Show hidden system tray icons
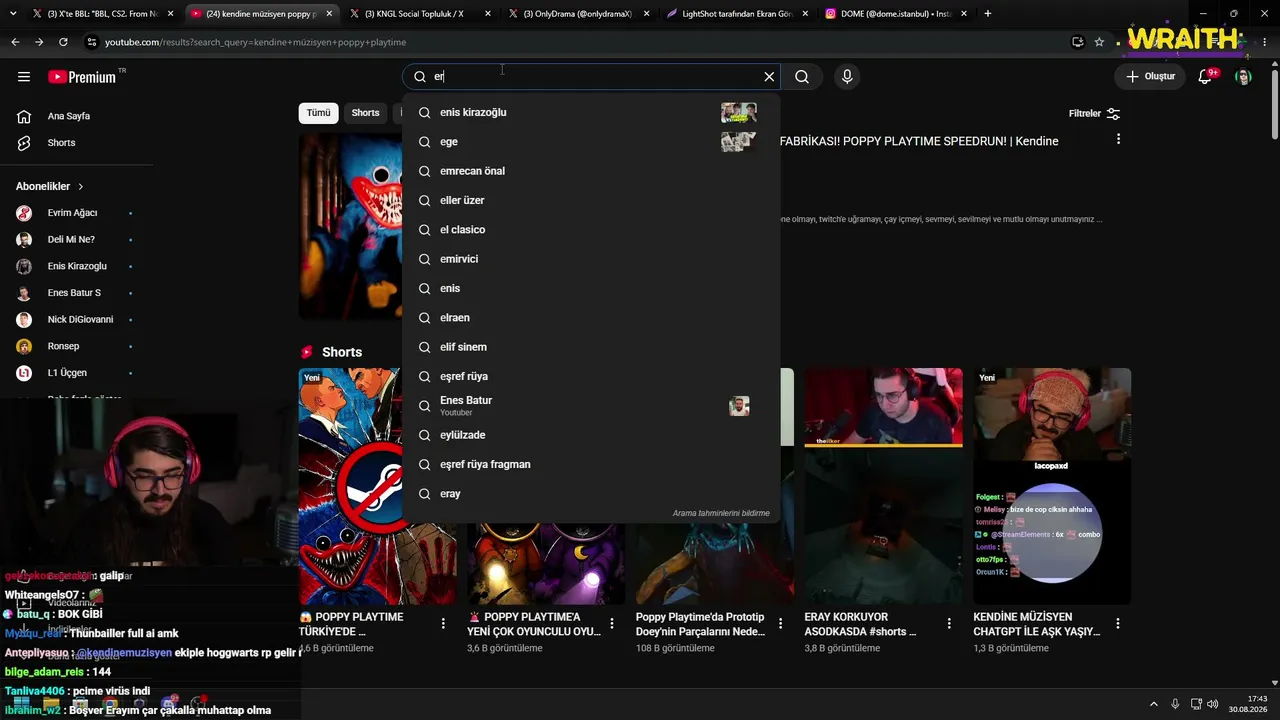 tap(1153, 704)
